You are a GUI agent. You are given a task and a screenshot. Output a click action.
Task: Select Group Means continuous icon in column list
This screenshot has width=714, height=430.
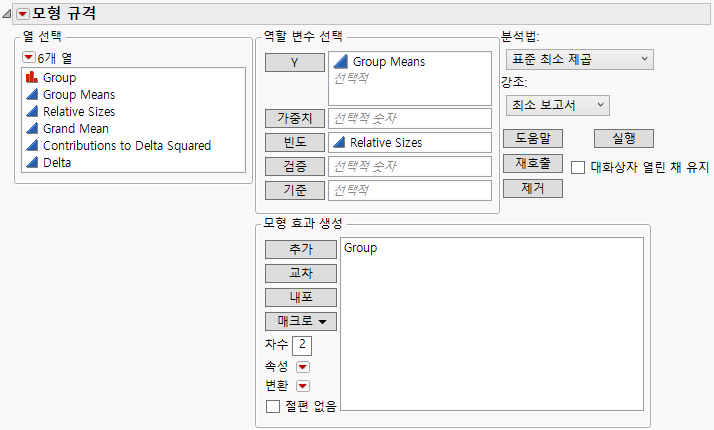point(32,94)
